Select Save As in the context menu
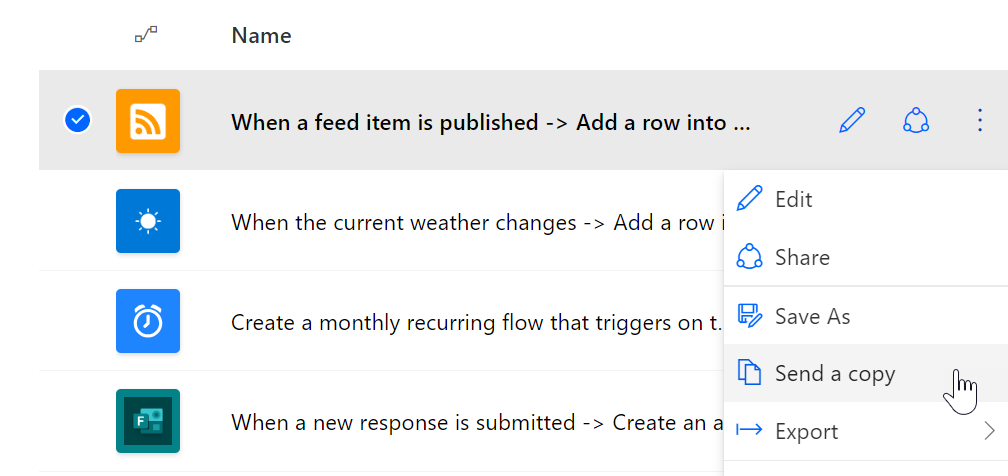This screenshot has width=1008, height=476. 811,316
